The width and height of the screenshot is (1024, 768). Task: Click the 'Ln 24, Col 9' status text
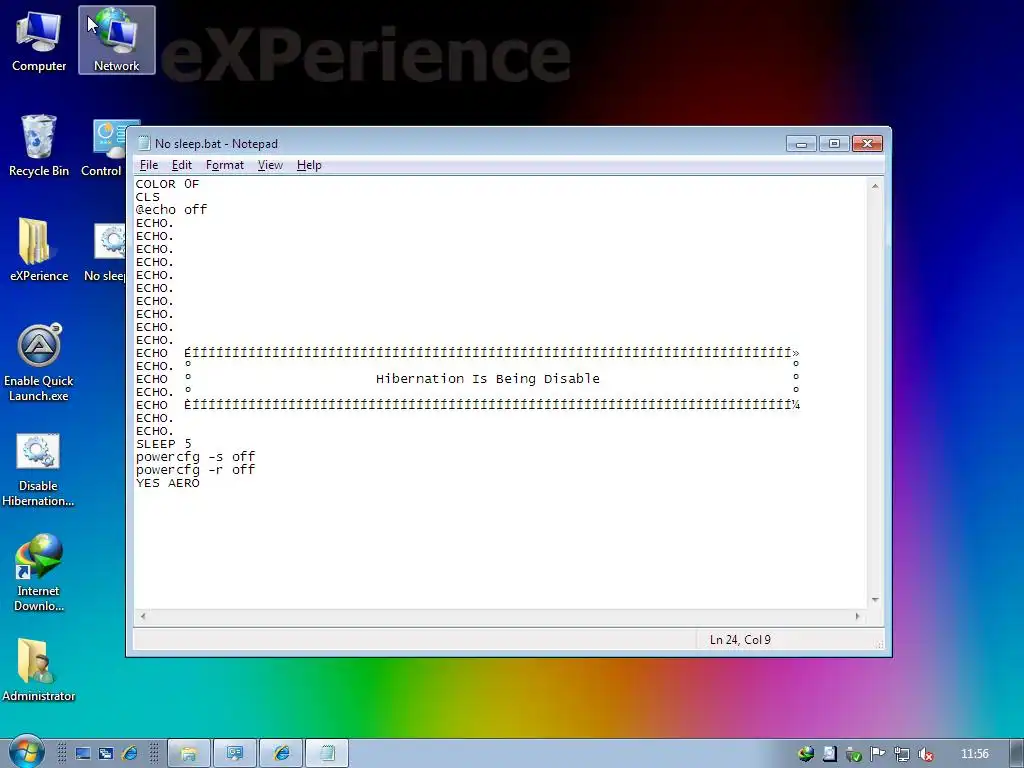740,640
